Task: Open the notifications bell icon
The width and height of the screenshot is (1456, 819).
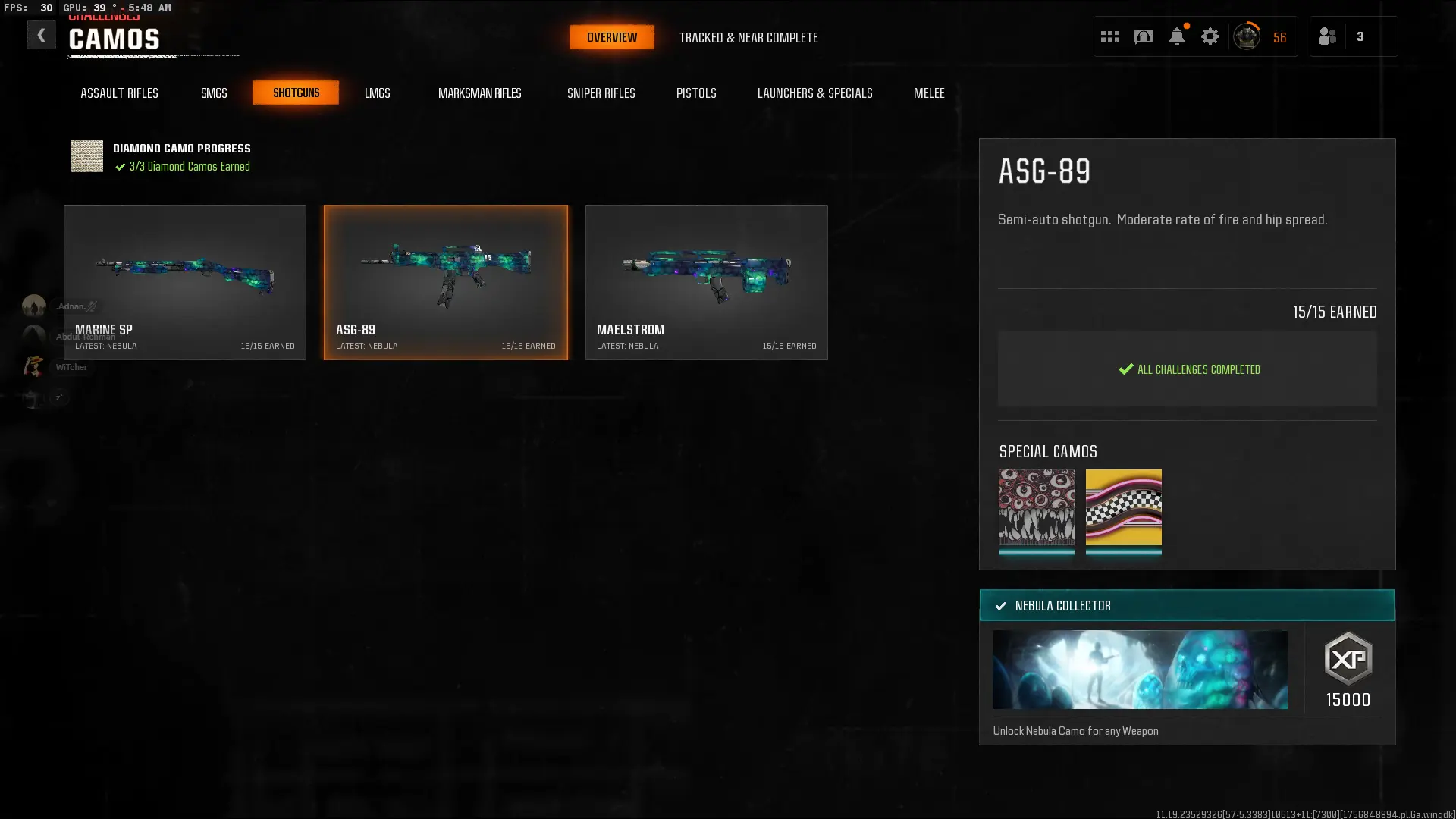Action: coord(1176,36)
